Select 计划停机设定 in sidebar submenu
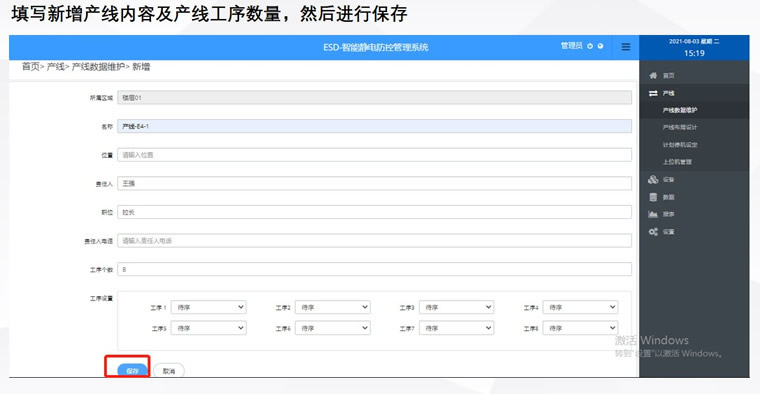 [x=680, y=144]
